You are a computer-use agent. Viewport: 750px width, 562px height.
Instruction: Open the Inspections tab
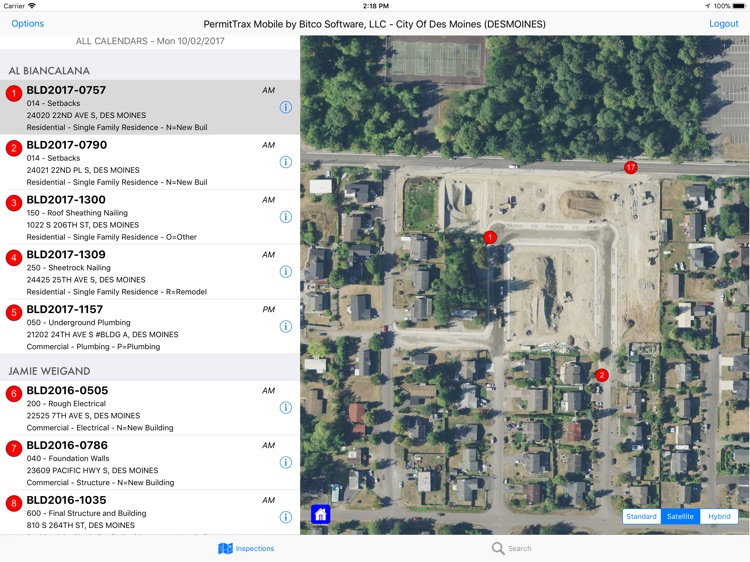pos(246,548)
